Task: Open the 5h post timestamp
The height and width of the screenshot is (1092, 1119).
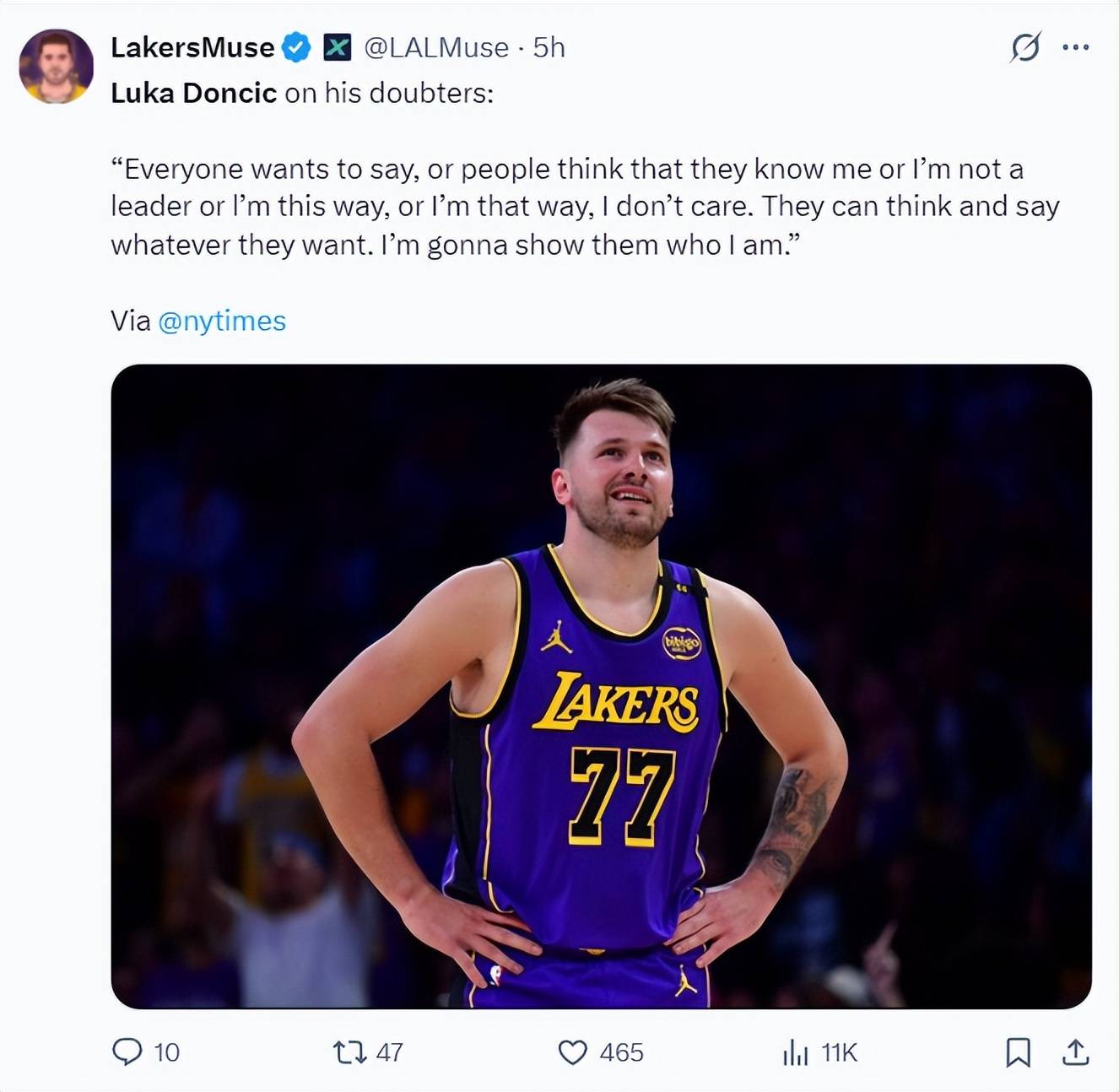Action: pos(549,47)
